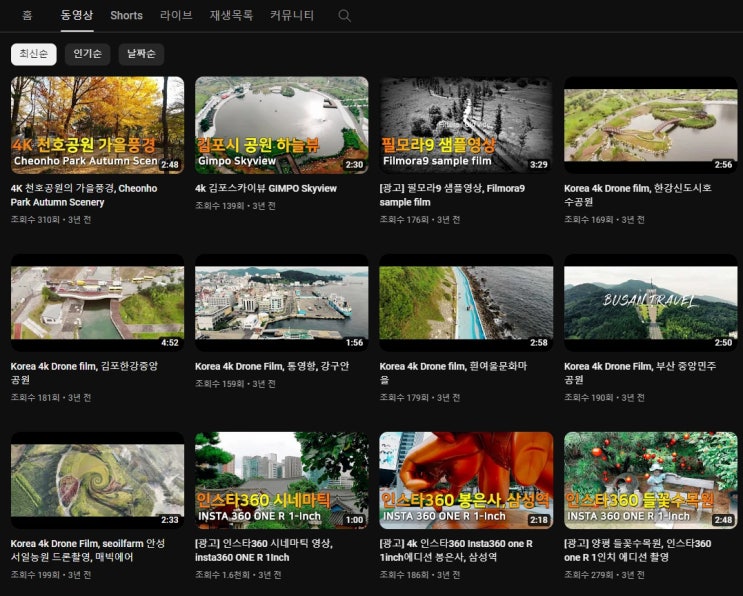This screenshot has height=596, width=743.
Task: Click title '[광고] 양평 들꽃수목원, 인스타360'
Action: (638, 550)
